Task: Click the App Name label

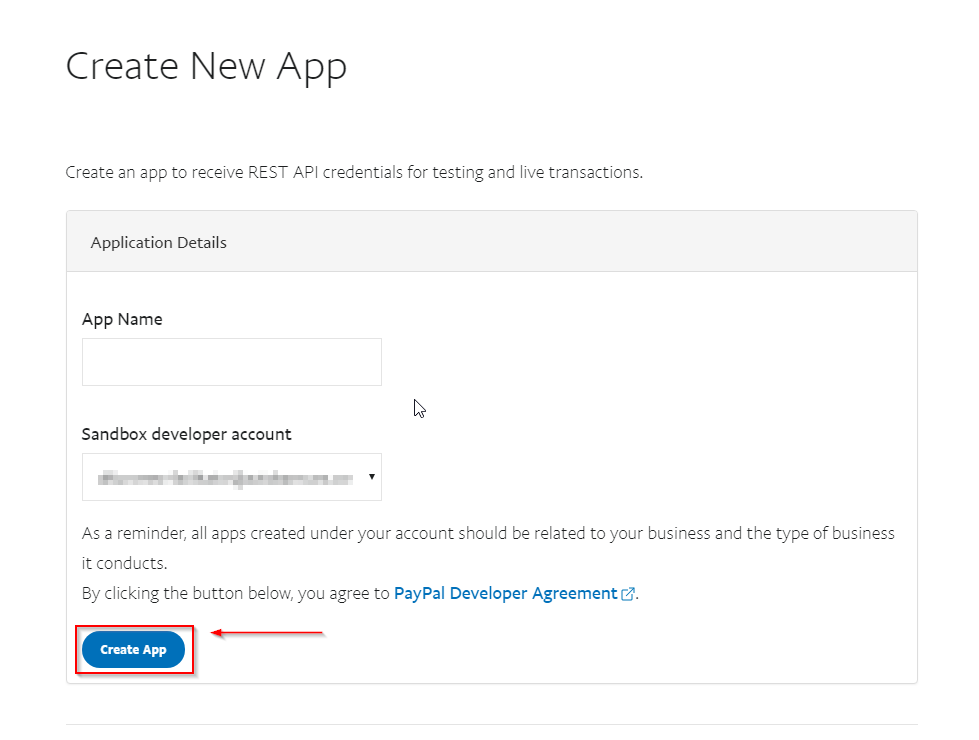Action: point(122,320)
